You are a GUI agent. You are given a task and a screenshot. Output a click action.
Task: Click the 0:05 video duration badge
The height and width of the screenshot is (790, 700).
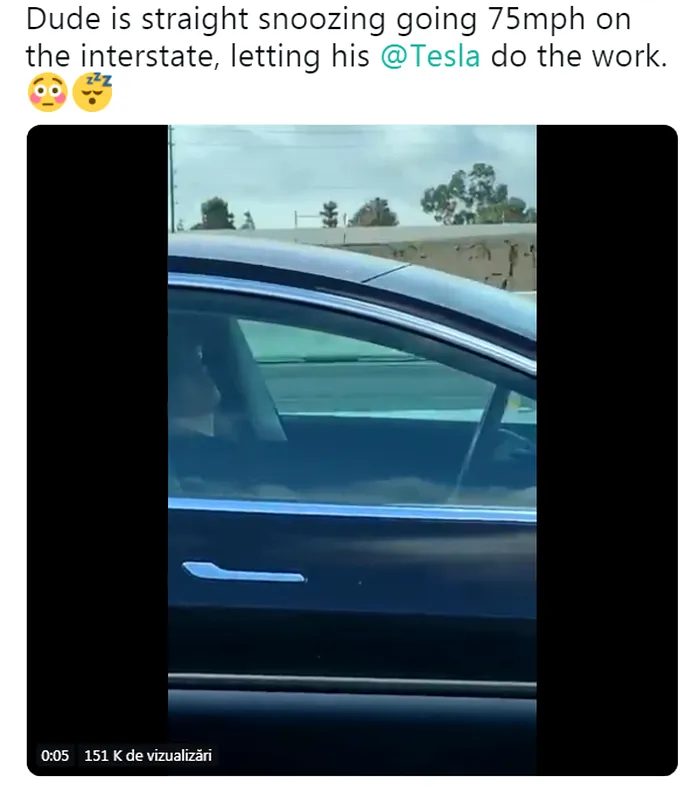tap(54, 755)
